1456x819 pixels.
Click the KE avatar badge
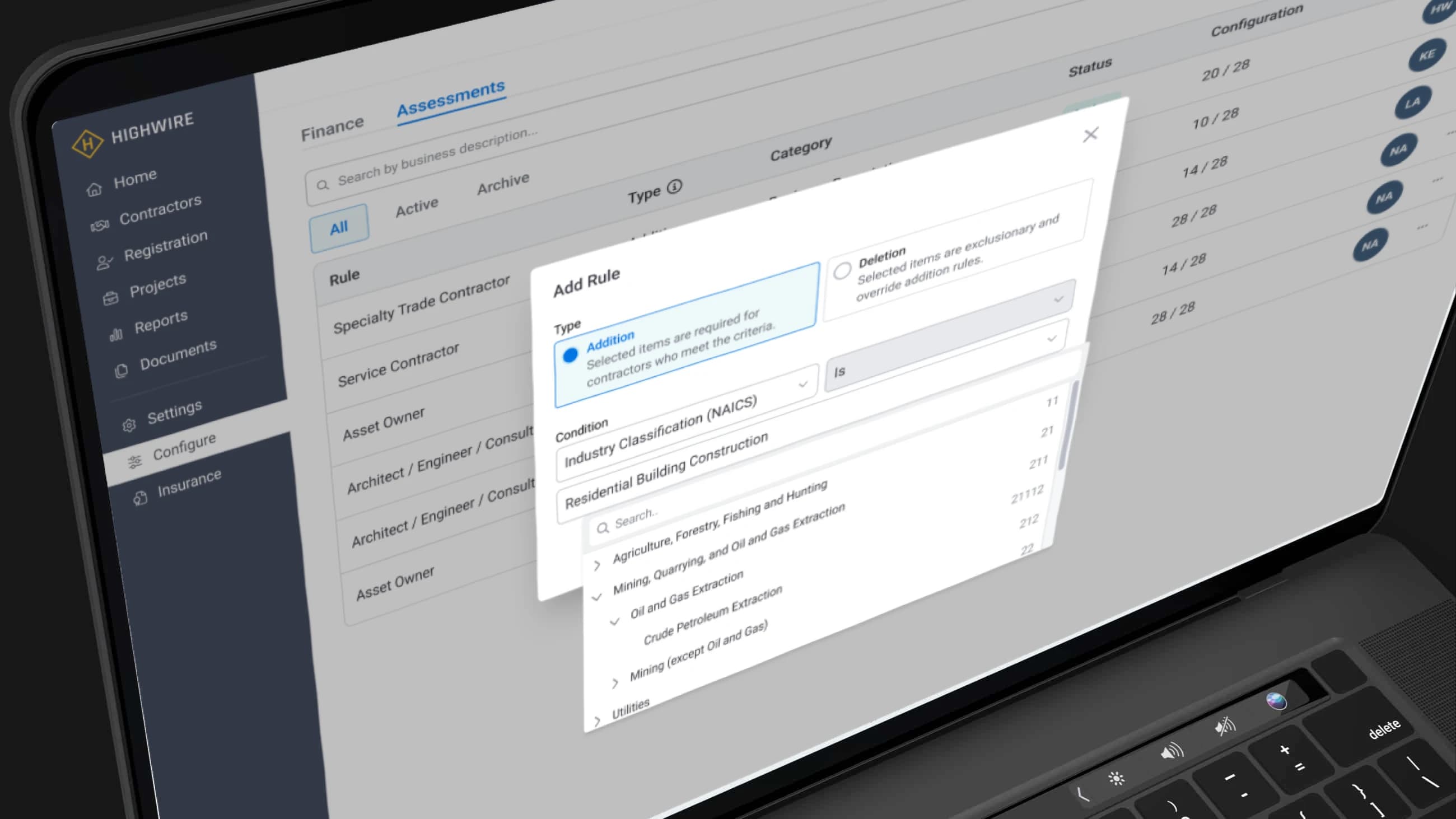(1427, 55)
